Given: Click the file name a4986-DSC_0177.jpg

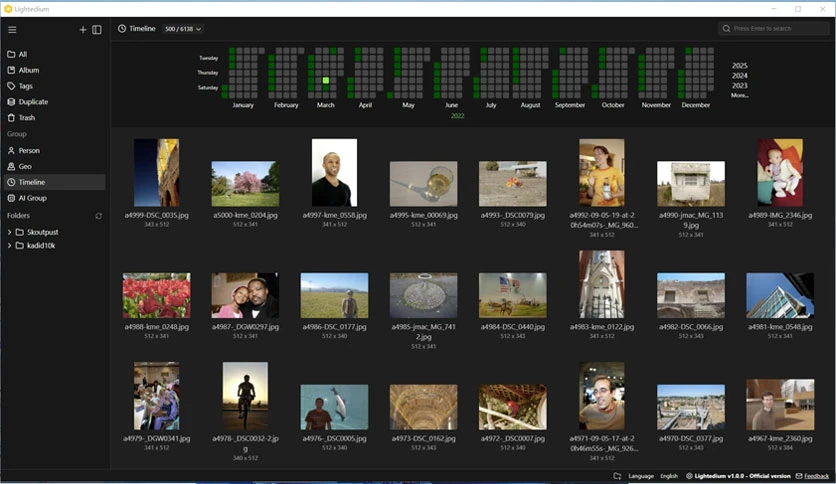Looking at the screenshot, I should pos(334,327).
